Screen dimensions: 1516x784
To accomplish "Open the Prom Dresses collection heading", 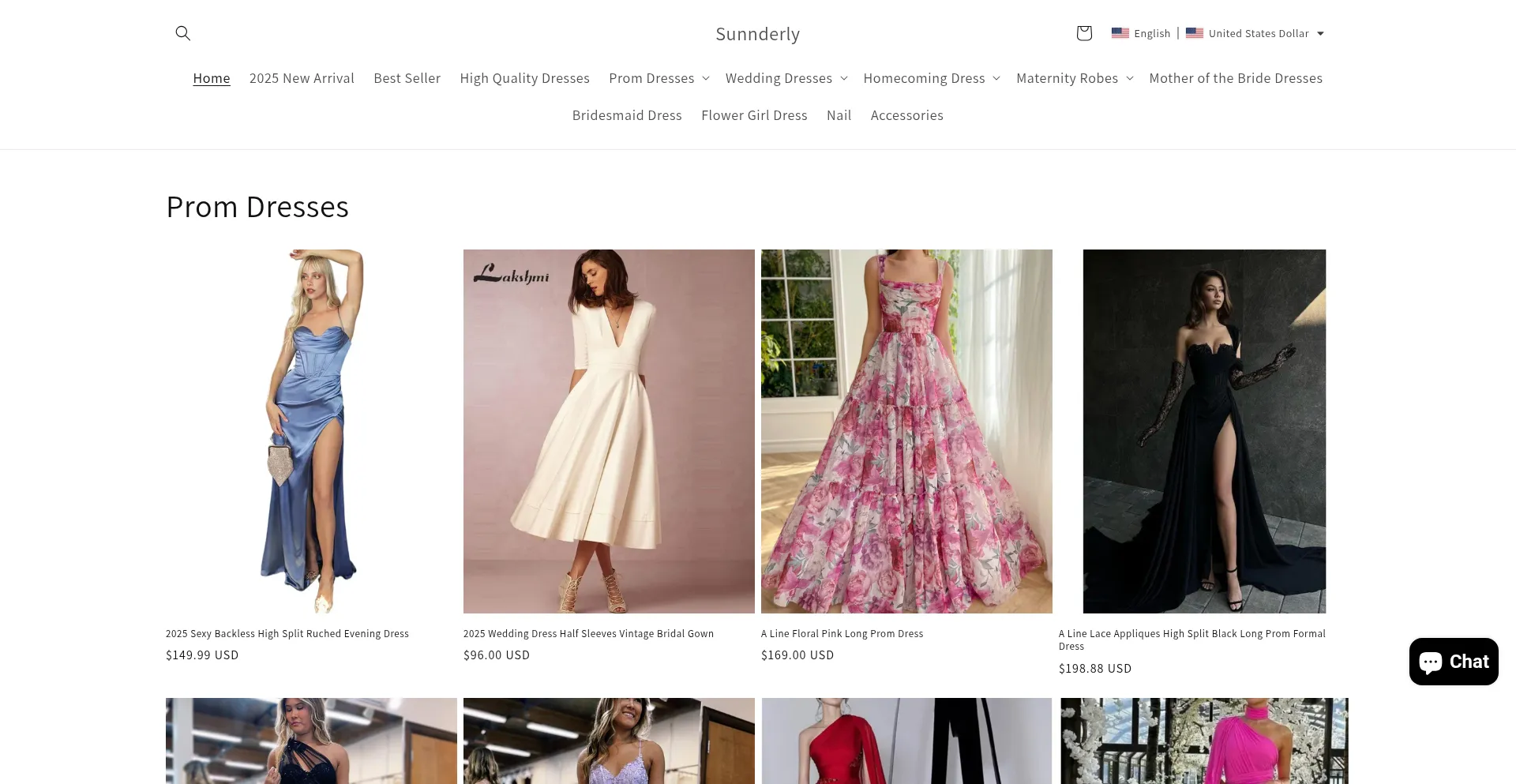I will pyautogui.click(x=257, y=207).
